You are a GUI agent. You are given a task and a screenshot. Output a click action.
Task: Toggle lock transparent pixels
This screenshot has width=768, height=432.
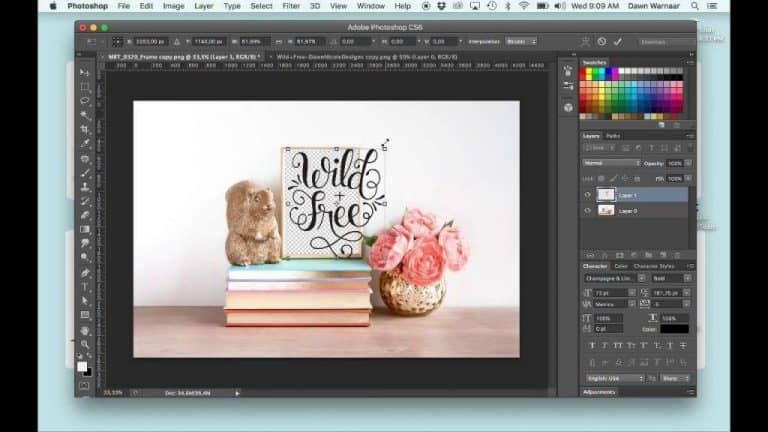tap(601, 179)
